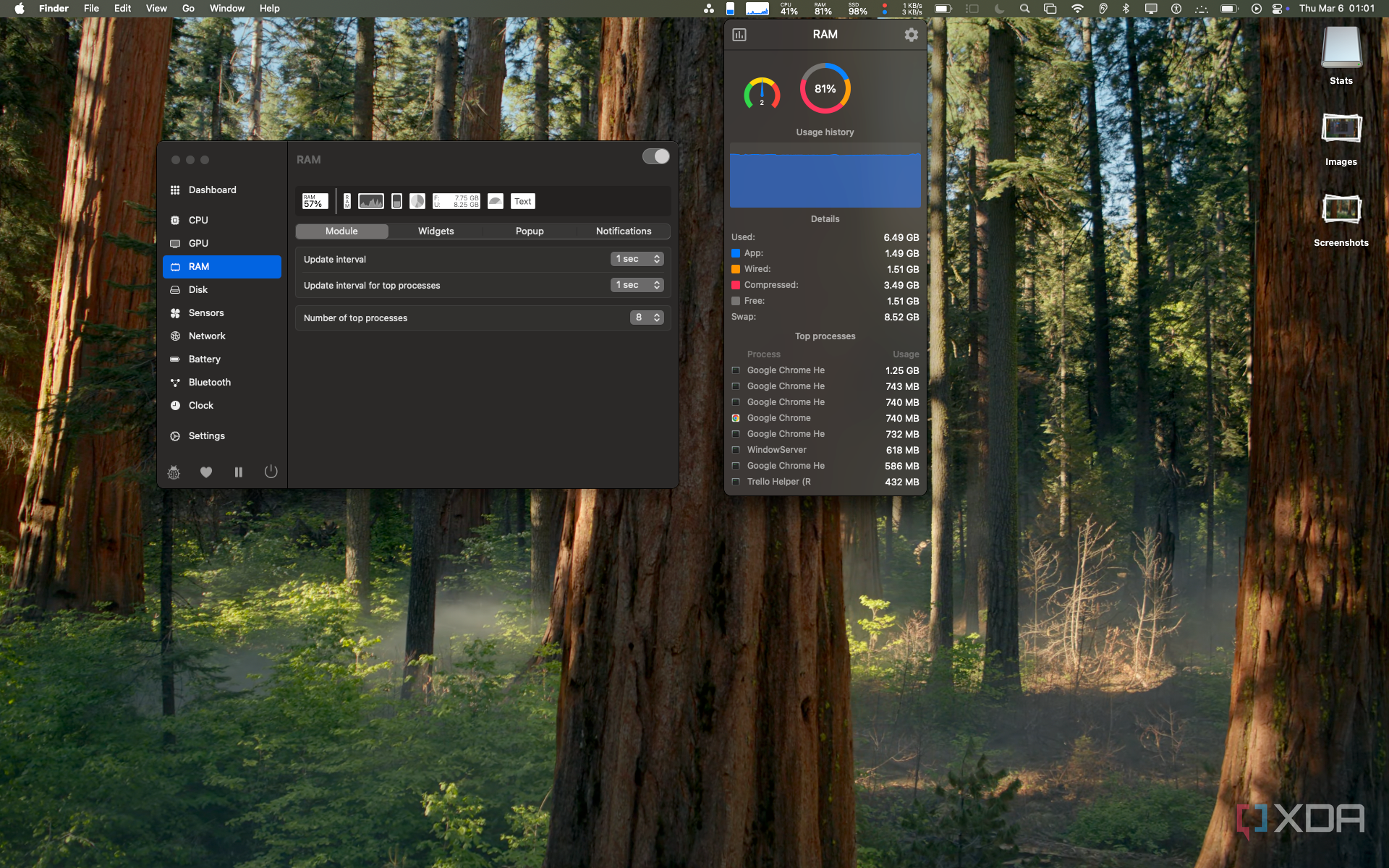Image resolution: width=1389 pixels, height=868 pixels.
Task: Click the heart support icon
Action: (206, 472)
